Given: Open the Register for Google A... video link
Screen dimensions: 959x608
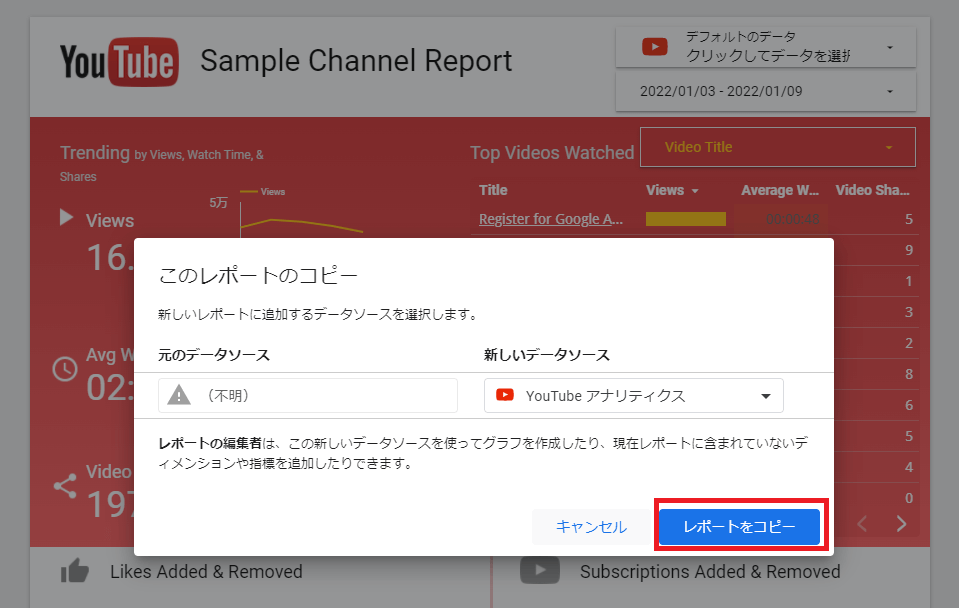Looking at the screenshot, I should (x=550, y=219).
